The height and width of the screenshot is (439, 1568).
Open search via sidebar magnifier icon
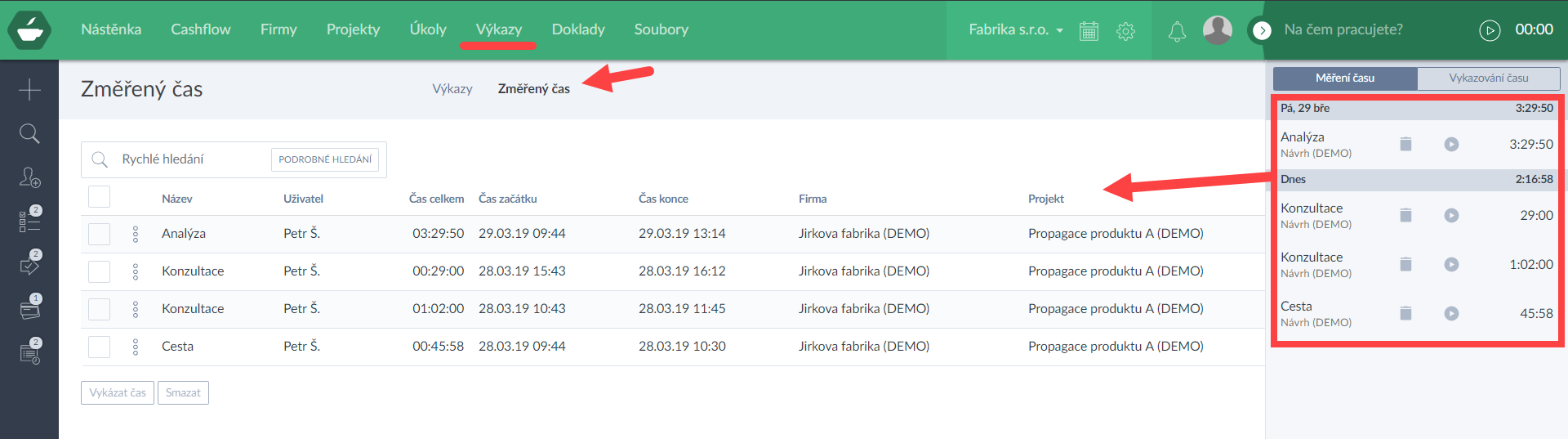(29, 133)
